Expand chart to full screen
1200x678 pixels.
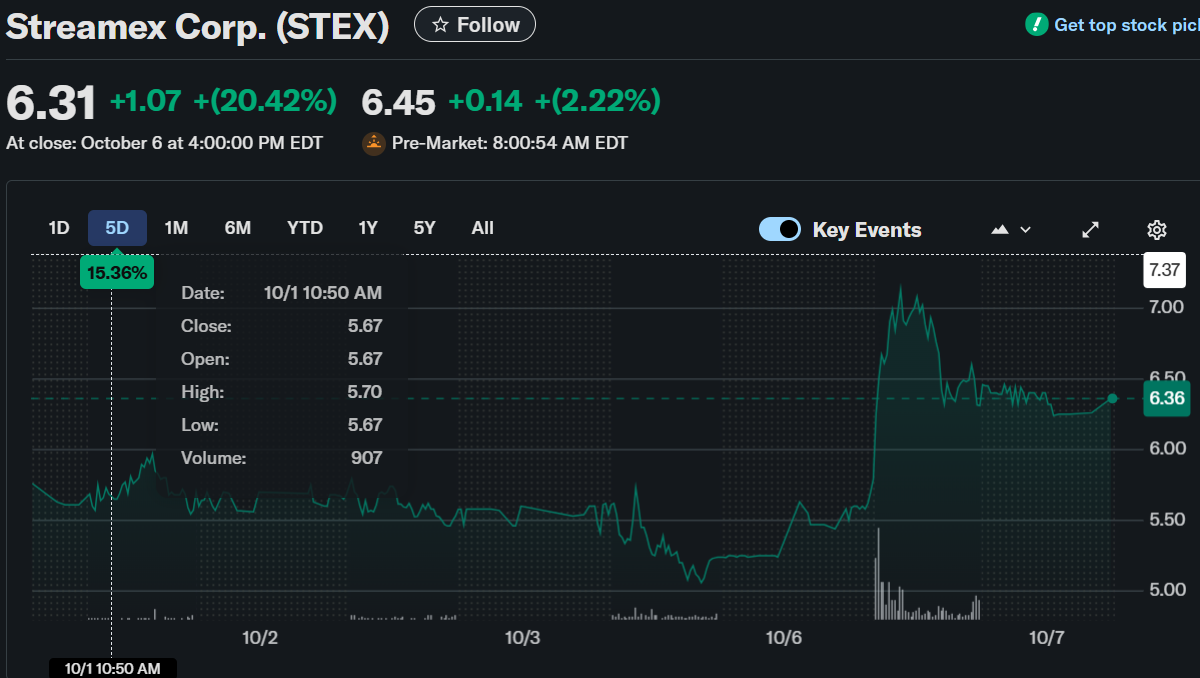(1091, 230)
